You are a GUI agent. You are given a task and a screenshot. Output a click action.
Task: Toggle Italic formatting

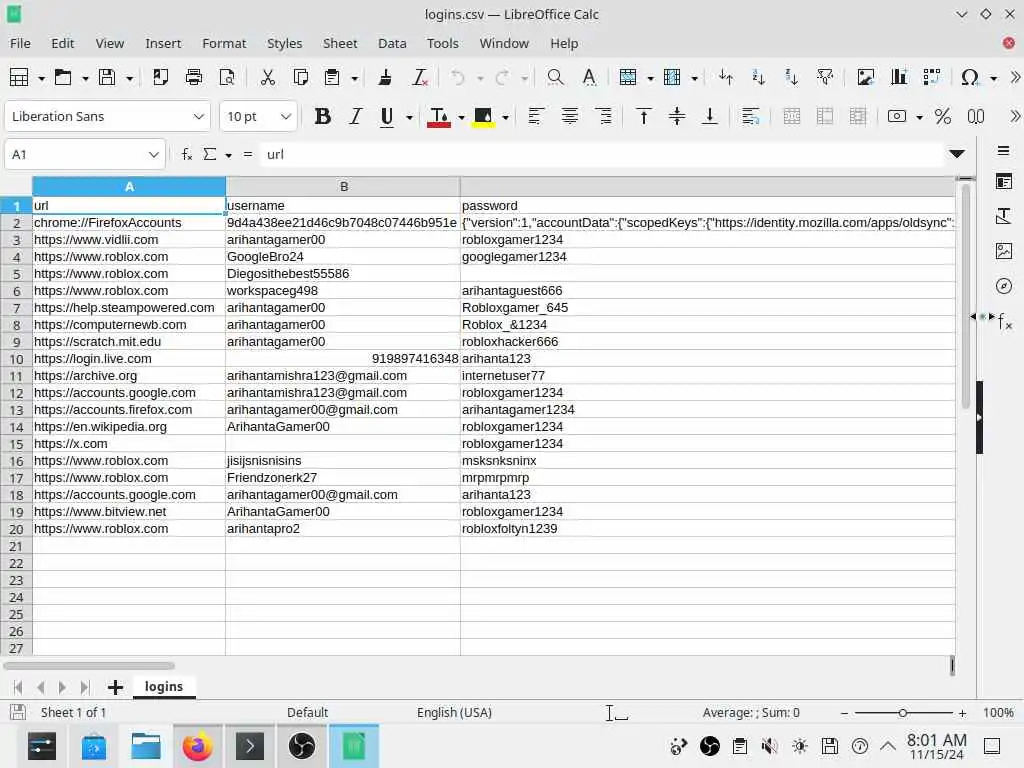tap(355, 116)
